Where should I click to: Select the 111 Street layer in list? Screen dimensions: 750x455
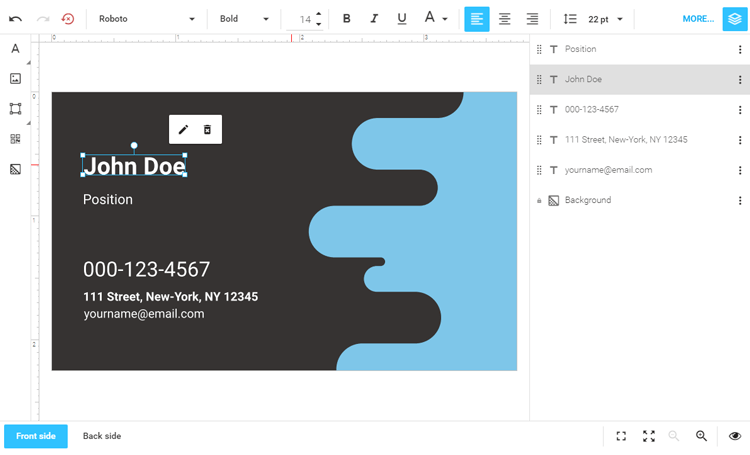point(640,140)
